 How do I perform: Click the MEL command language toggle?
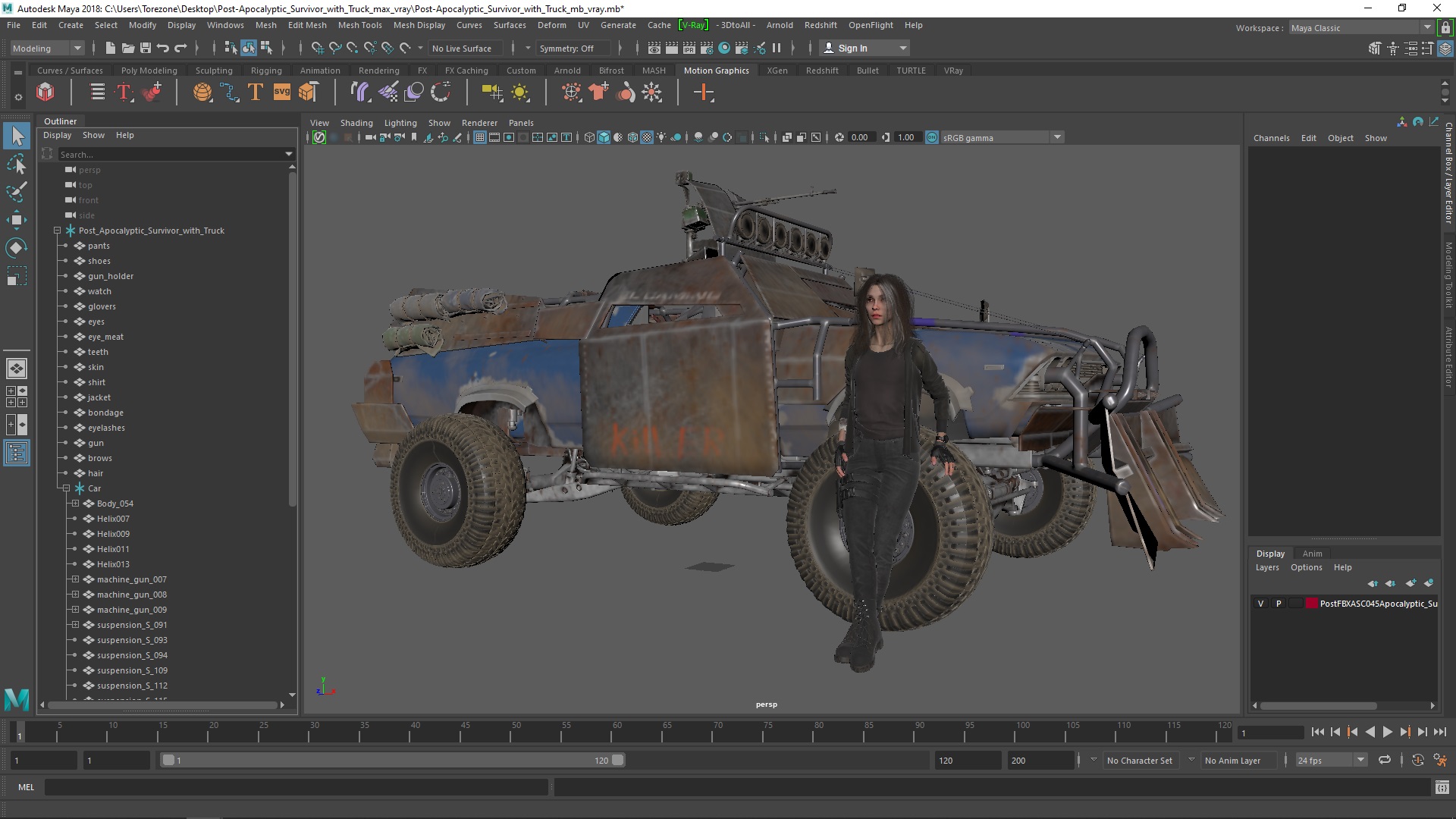(27, 787)
